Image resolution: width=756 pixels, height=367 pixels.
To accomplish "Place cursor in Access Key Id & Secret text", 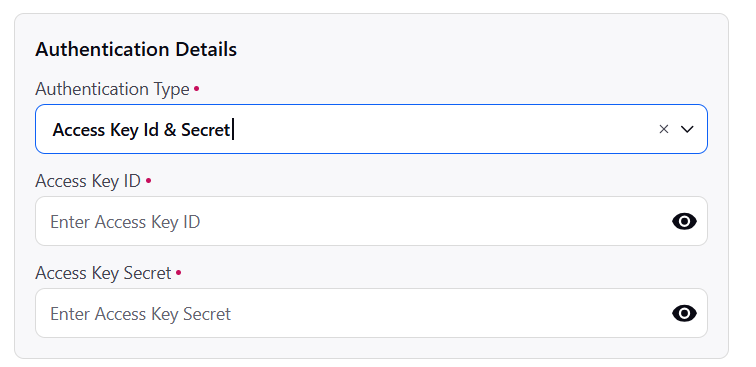I will 141,130.
